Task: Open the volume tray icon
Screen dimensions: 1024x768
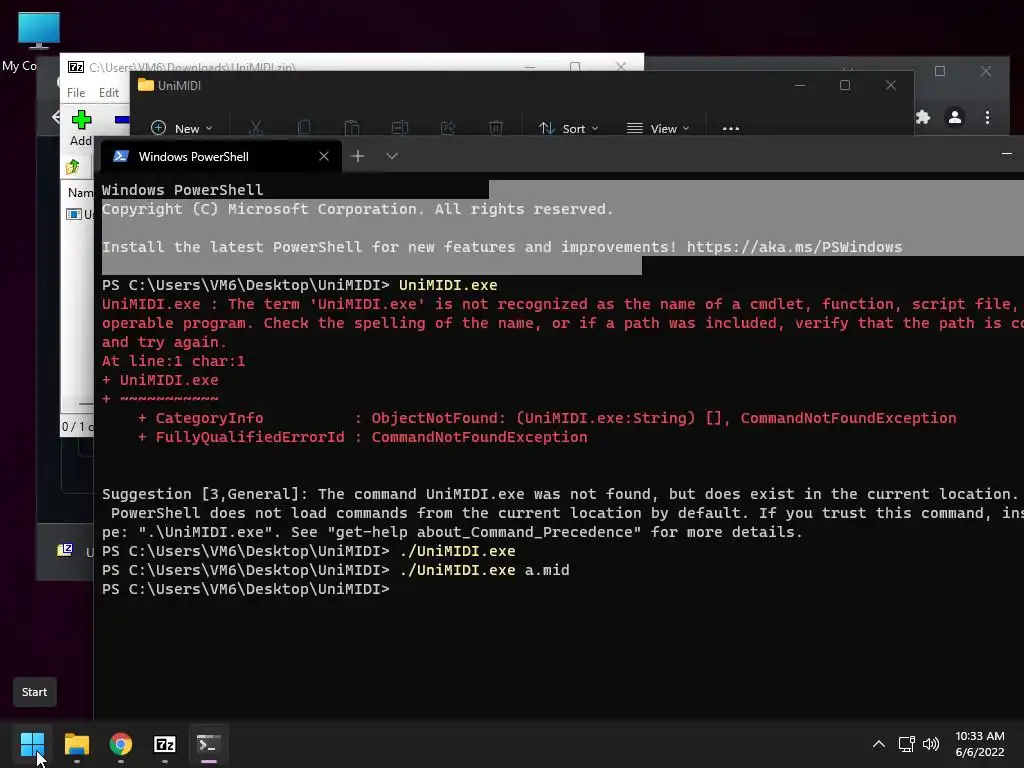Action: pyautogui.click(x=931, y=744)
